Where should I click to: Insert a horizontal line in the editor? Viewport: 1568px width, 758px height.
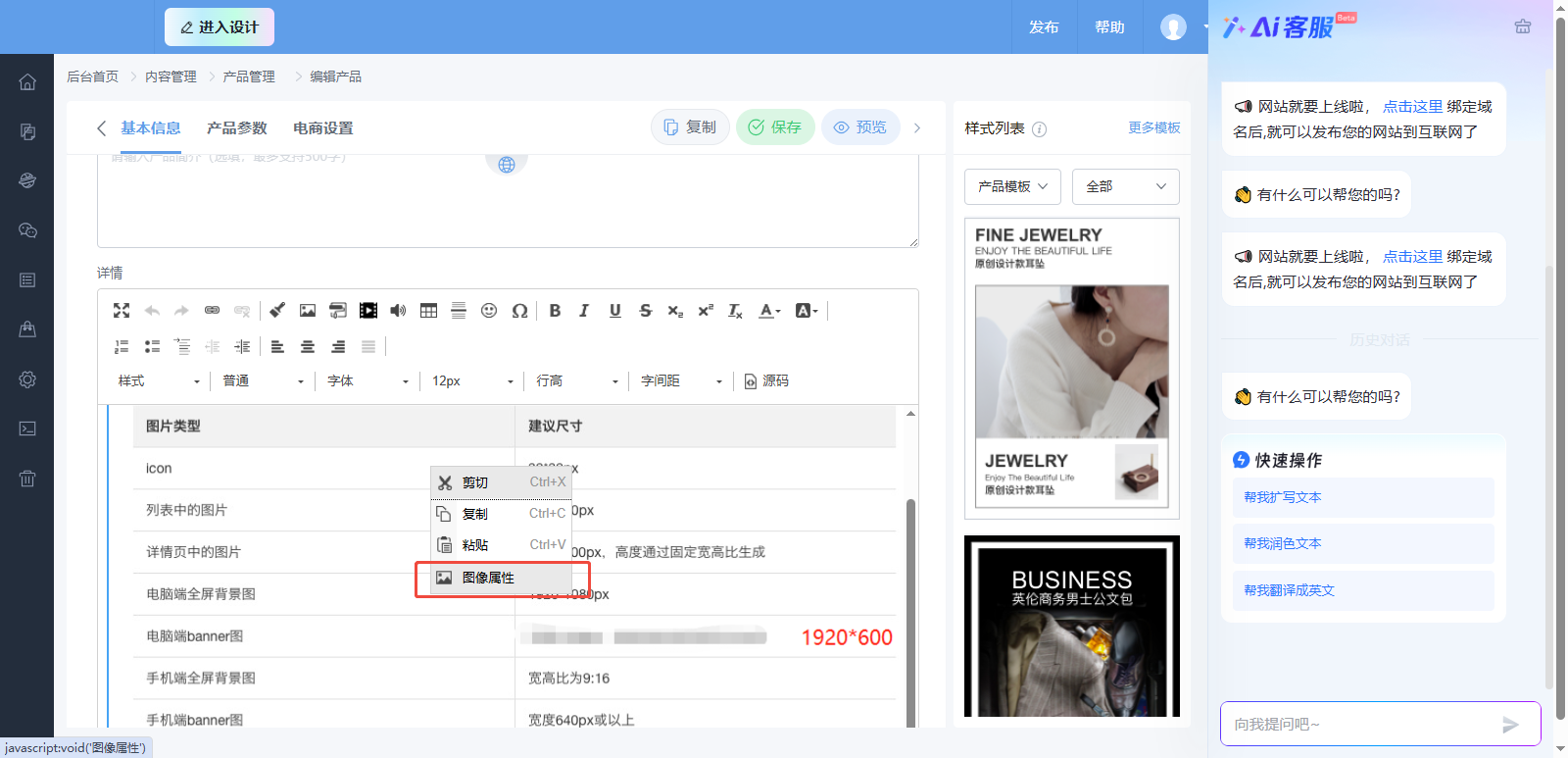[459, 311]
